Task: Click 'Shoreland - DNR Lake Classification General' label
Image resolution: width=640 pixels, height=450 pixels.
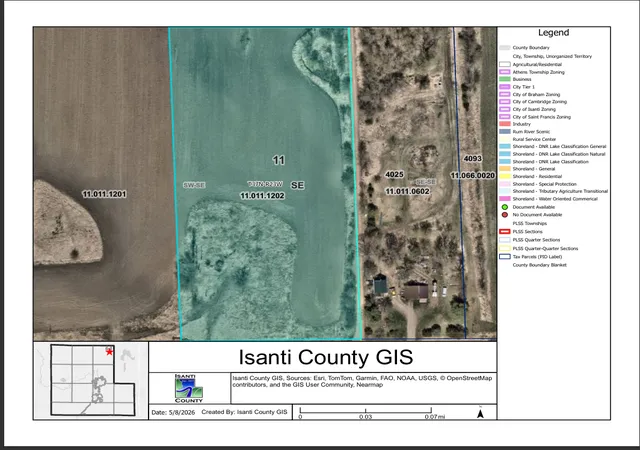Action: [560, 146]
